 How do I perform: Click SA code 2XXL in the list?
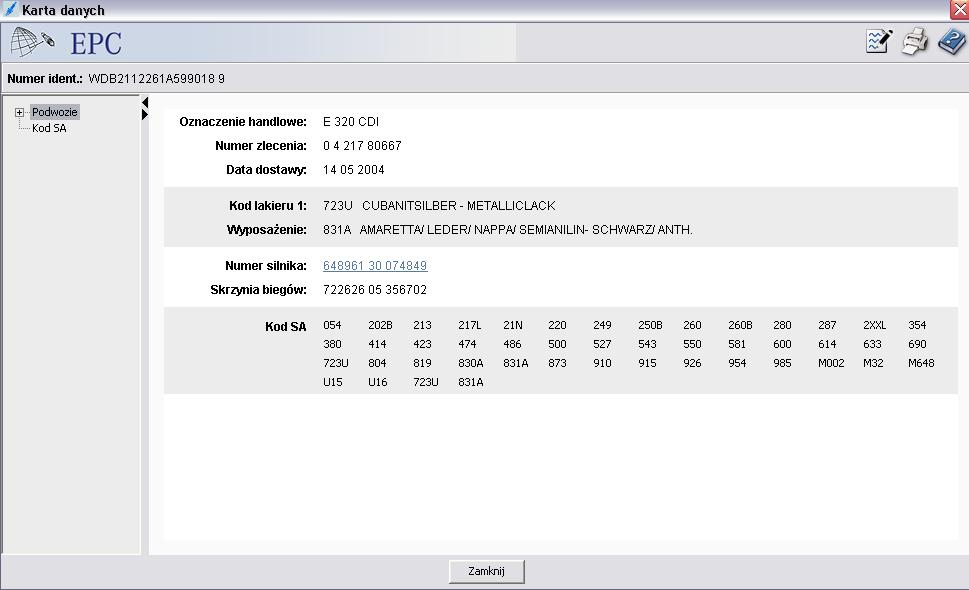click(874, 325)
